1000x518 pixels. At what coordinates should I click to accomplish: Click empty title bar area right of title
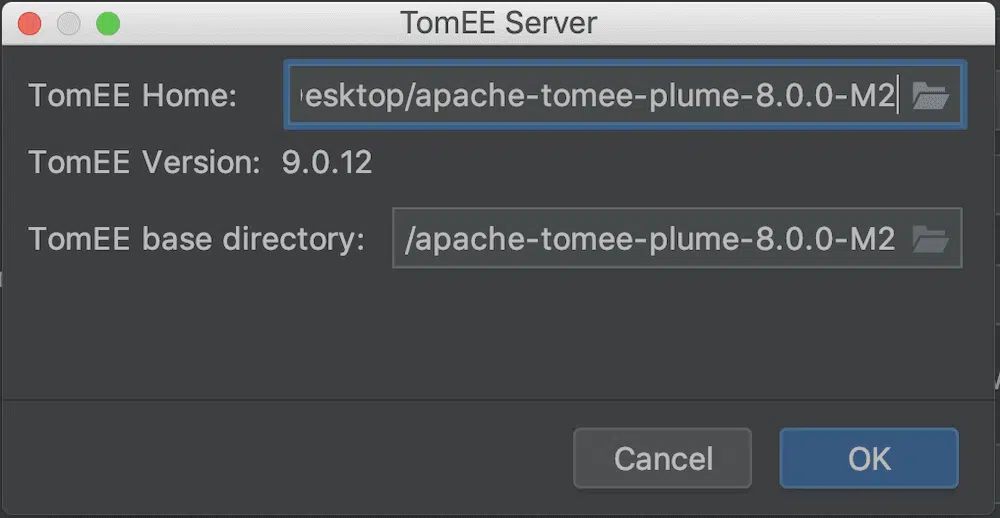point(800,22)
